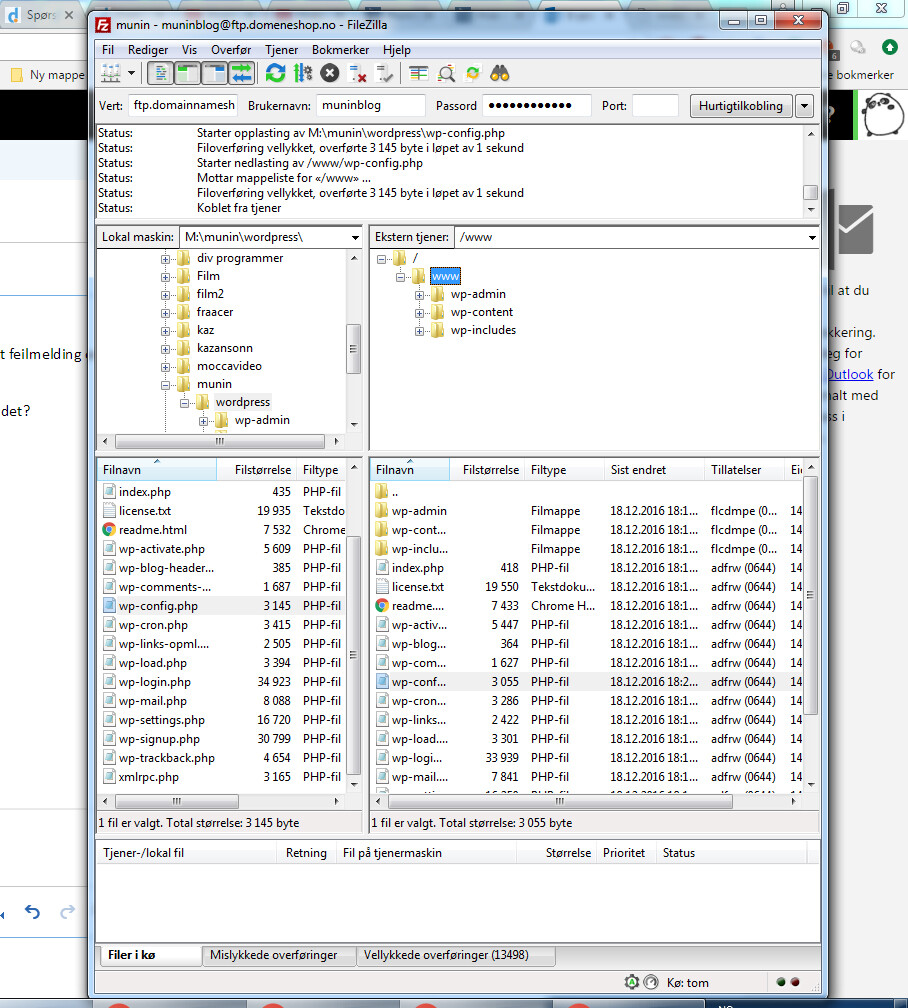Toggle local directory tree display

click(187, 73)
